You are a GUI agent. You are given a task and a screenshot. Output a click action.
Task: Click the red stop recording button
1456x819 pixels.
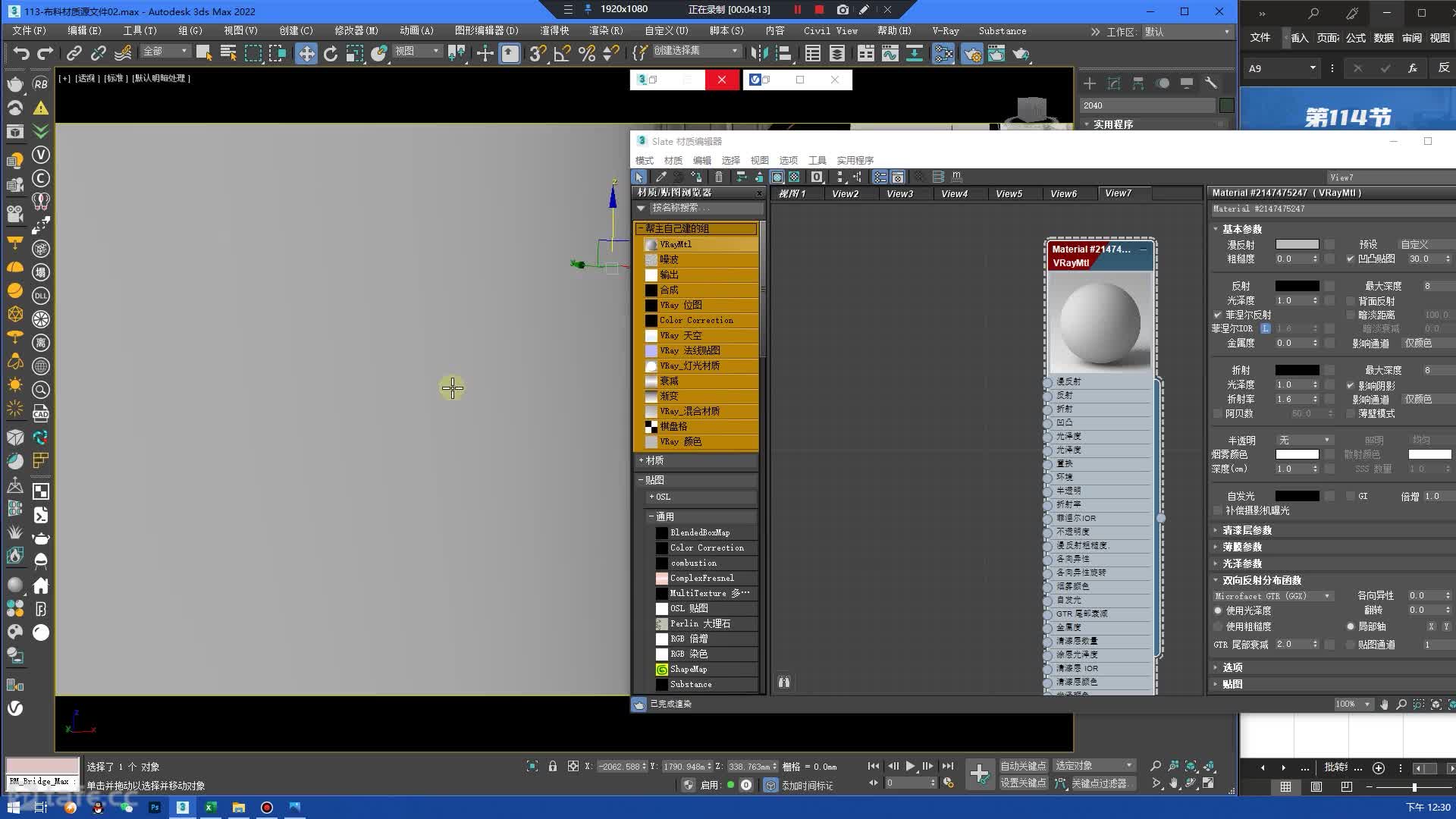[x=819, y=10]
